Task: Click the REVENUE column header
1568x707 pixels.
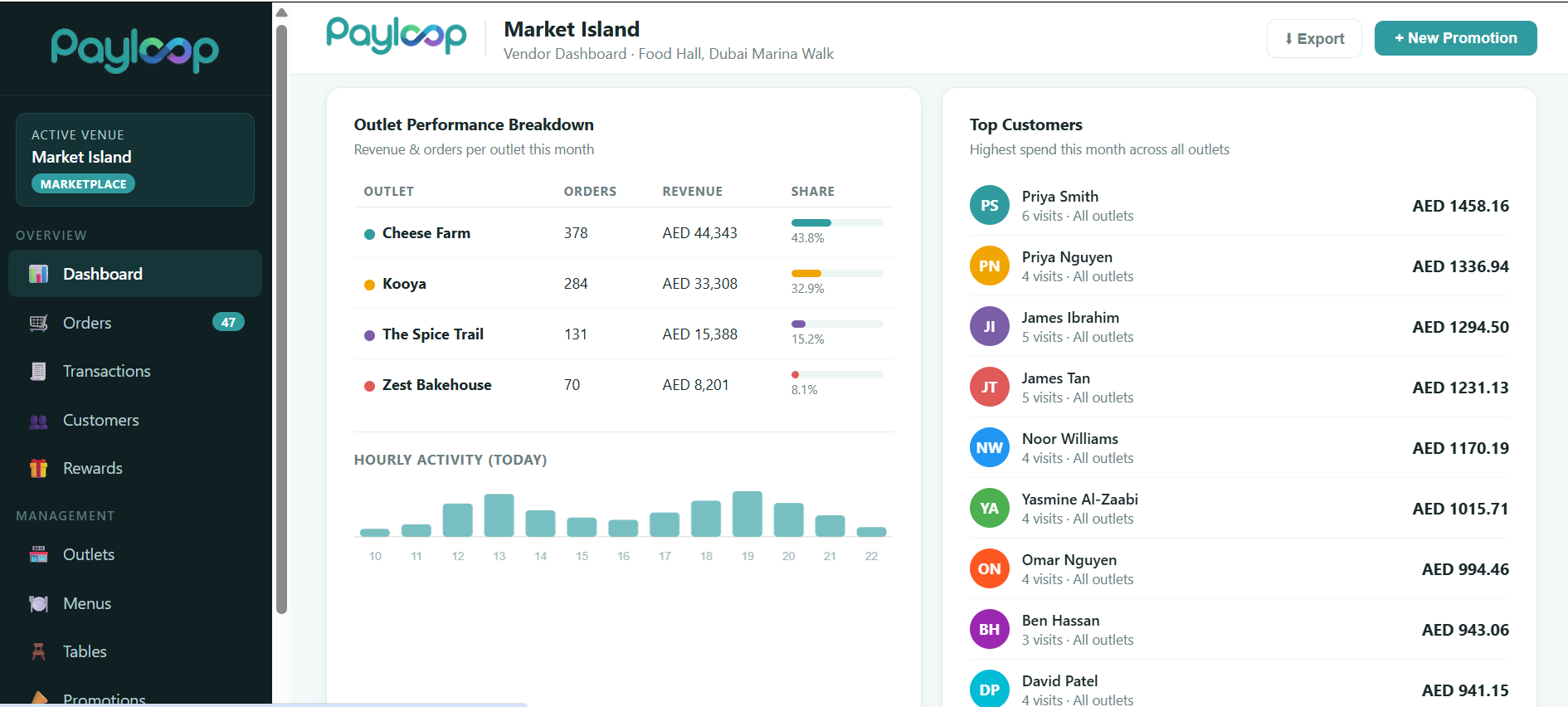Action: pyautogui.click(x=693, y=192)
